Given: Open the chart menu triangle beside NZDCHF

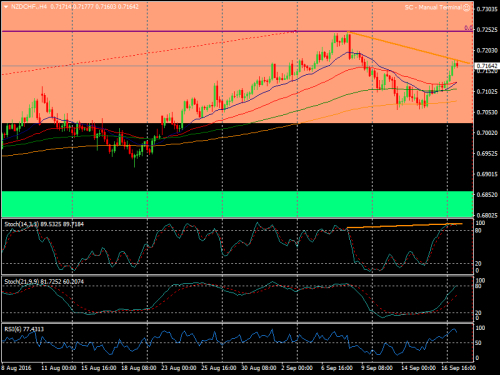Looking at the screenshot, I should 6,7.
